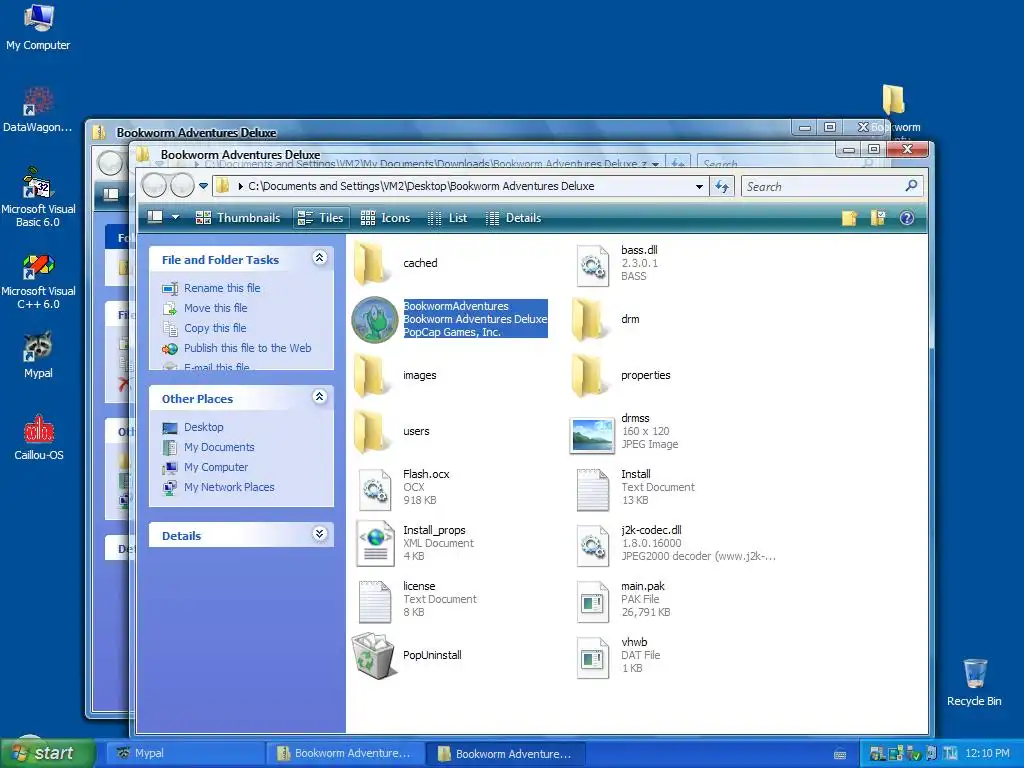Click Rename this file link
Image resolution: width=1024 pixels, height=768 pixels.
(x=222, y=288)
